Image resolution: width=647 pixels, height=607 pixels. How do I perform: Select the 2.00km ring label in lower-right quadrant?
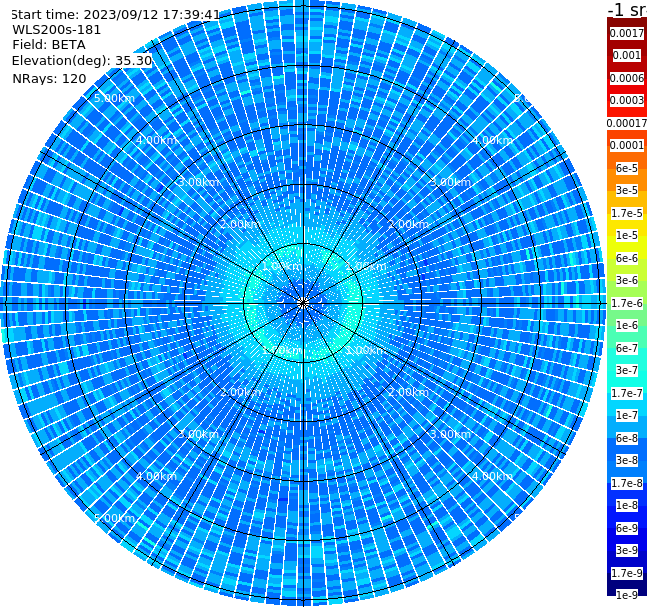click(408, 392)
